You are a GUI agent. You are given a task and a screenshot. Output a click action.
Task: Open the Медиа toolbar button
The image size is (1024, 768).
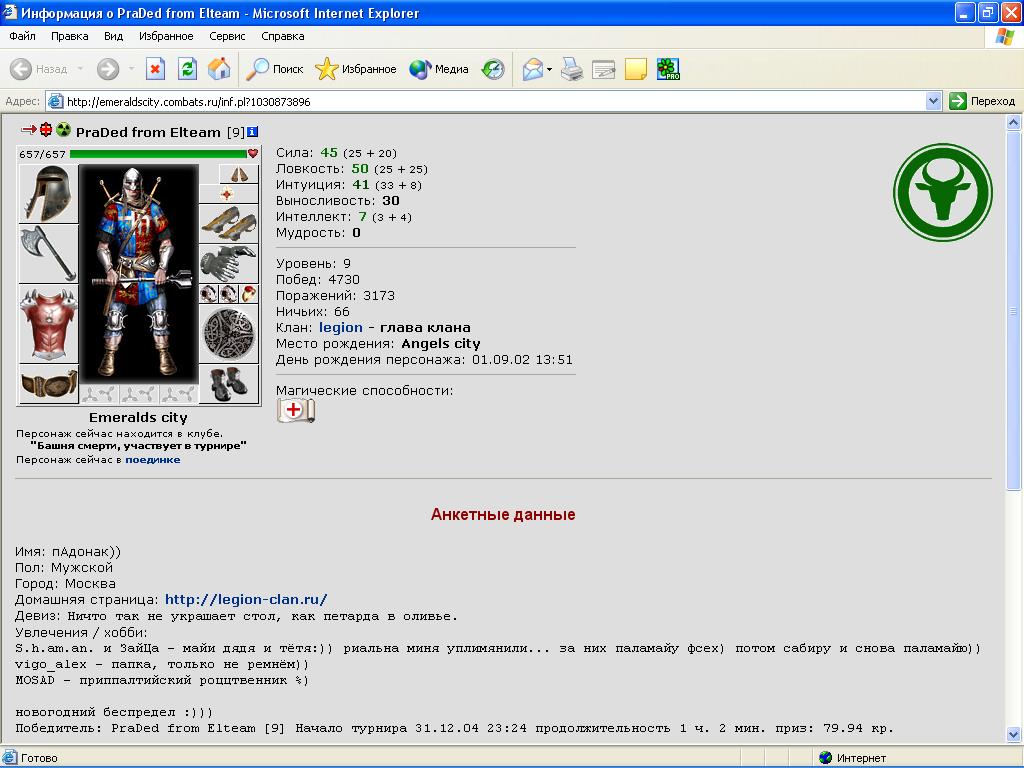(438, 69)
